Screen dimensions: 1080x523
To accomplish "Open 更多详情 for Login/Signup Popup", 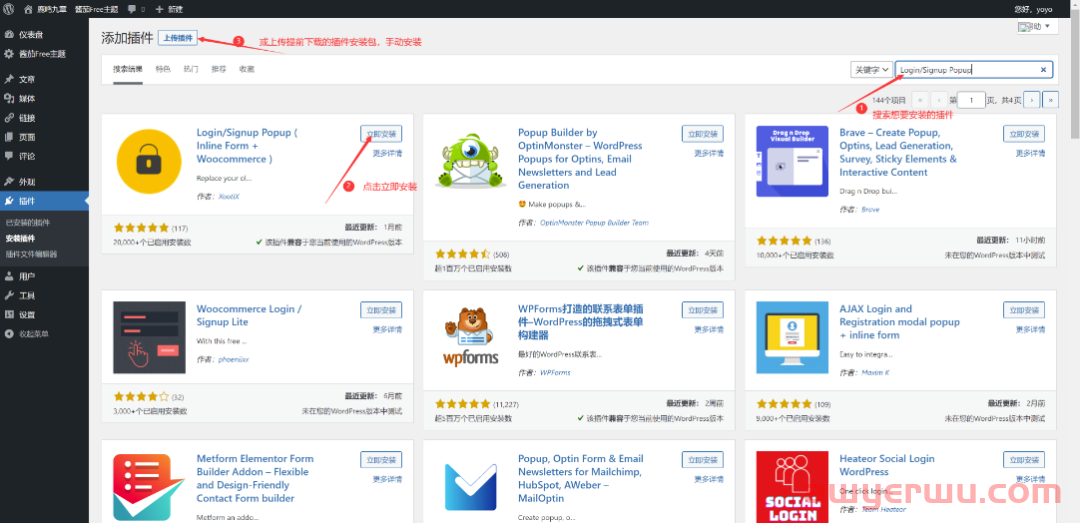I will click(388, 153).
